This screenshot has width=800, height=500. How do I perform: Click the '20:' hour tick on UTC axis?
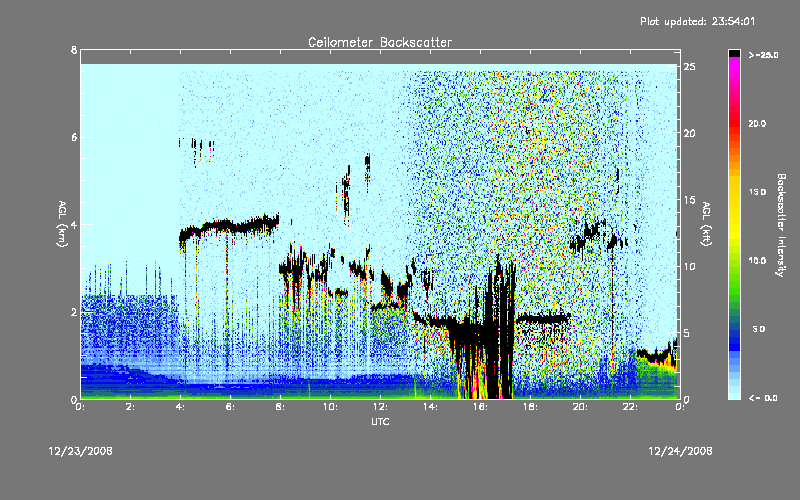pyautogui.click(x=580, y=407)
